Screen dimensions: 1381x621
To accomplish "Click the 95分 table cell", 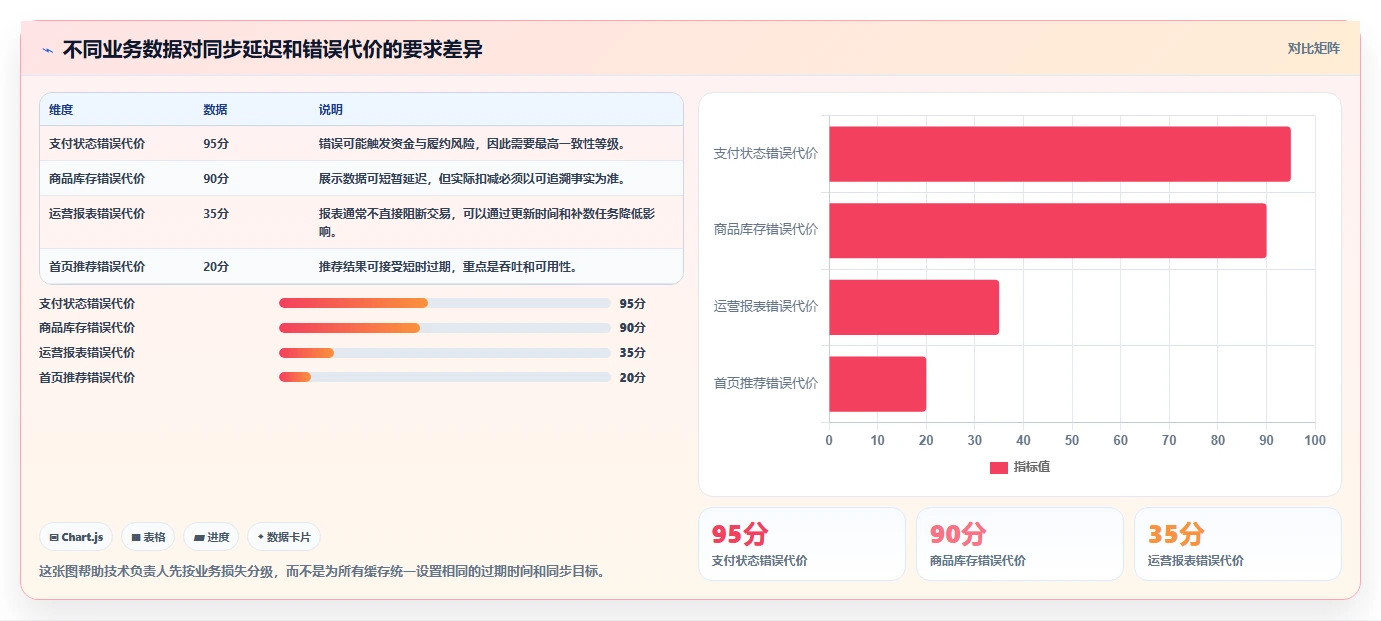I will coord(216,144).
